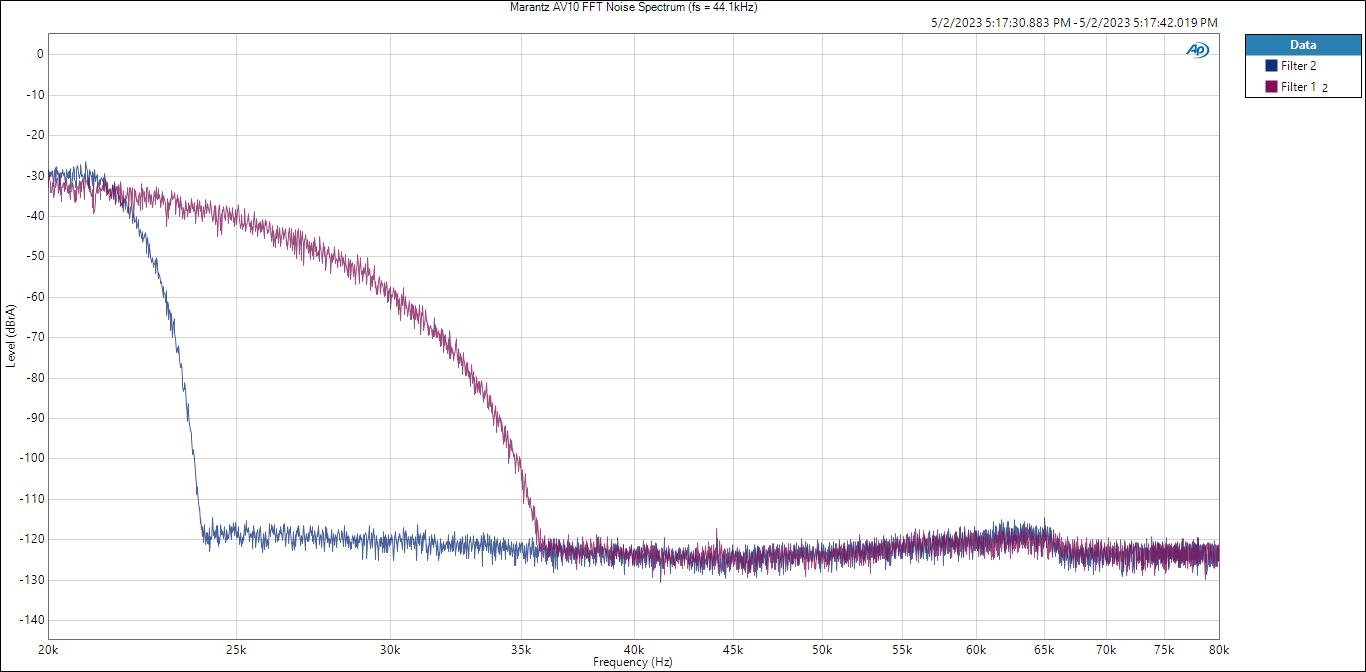Image resolution: width=1366 pixels, height=672 pixels.
Task: Select the Filter 1 legend label
Action: [x=1298, y=87]
